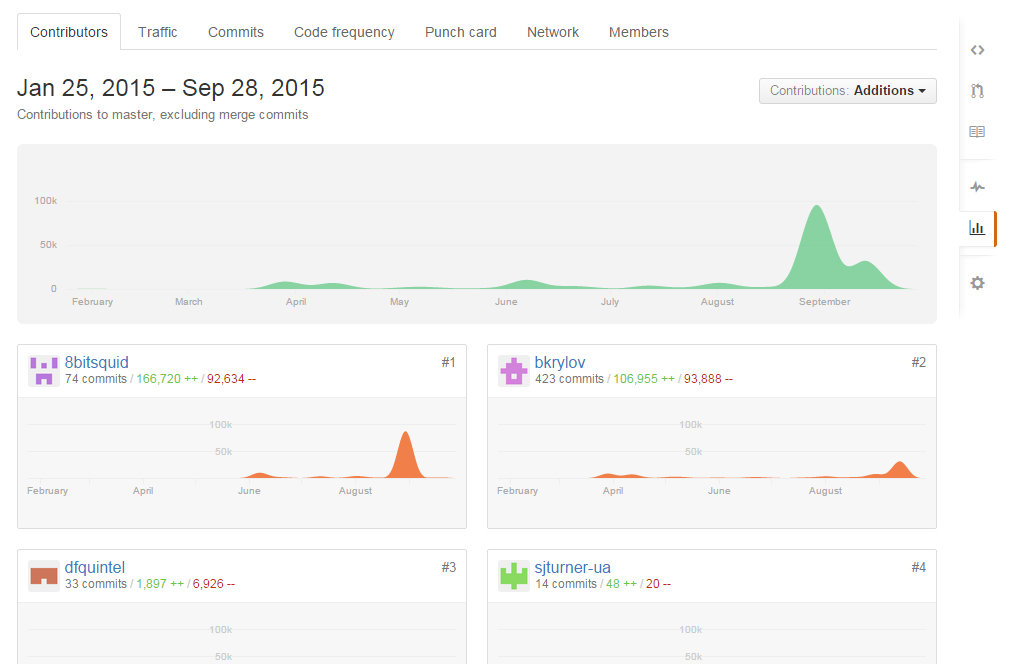Viewport: 1015px width, 664px height.
Task: Click the September peak in main graph
Action: [817, 246]
